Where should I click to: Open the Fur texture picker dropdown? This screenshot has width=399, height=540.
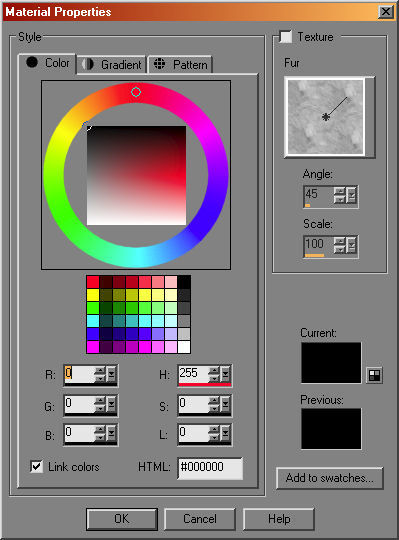(x=370, y=117)
